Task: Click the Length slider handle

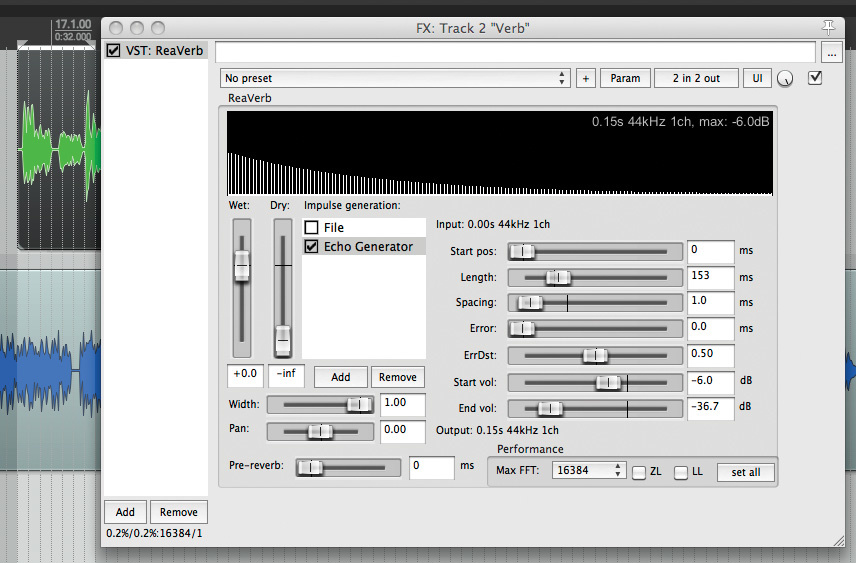Action: [x=558, y=277]
